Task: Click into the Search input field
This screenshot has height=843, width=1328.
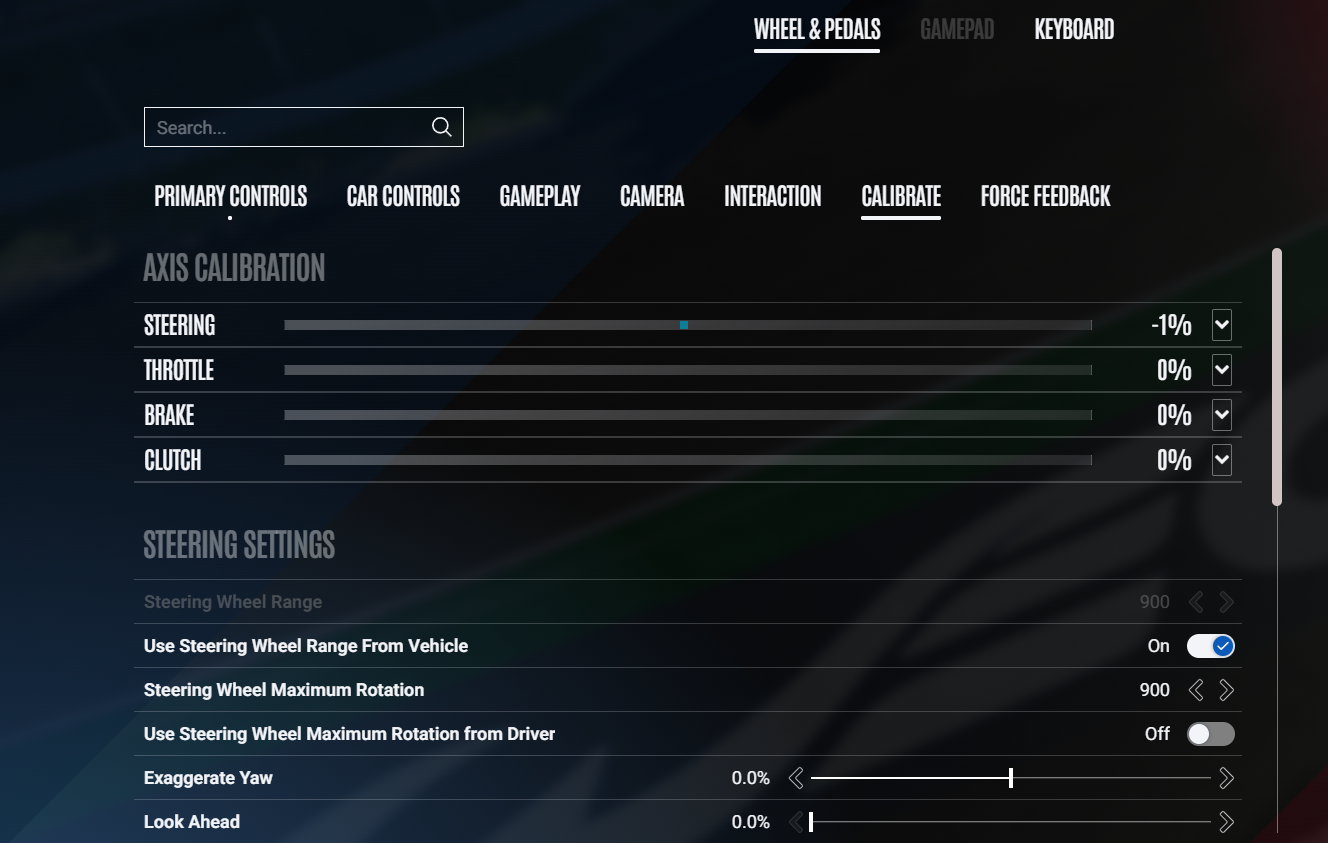Action: (285, 127)
